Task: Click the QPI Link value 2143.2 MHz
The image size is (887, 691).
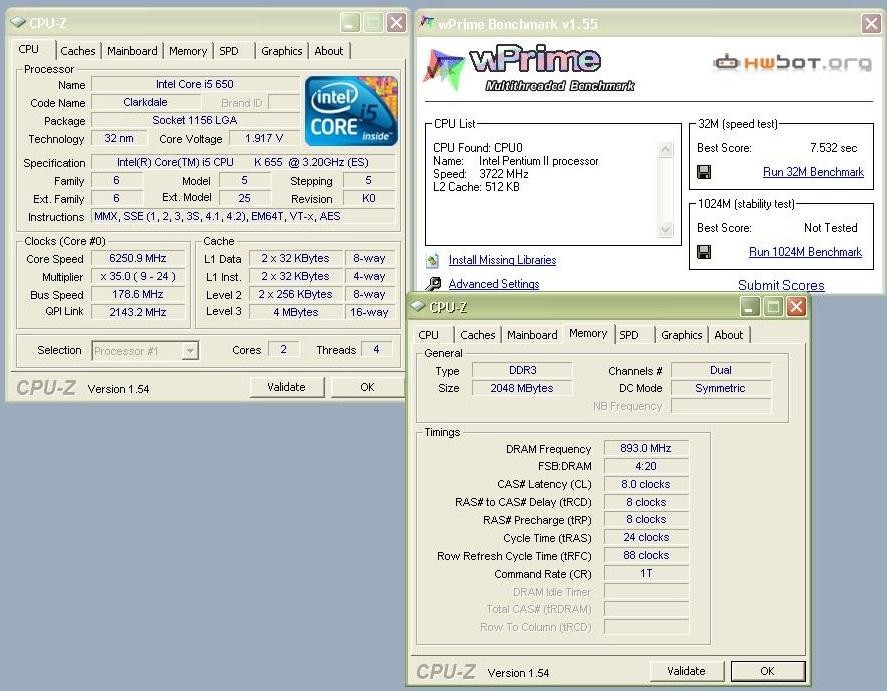Action: (137, 312)
